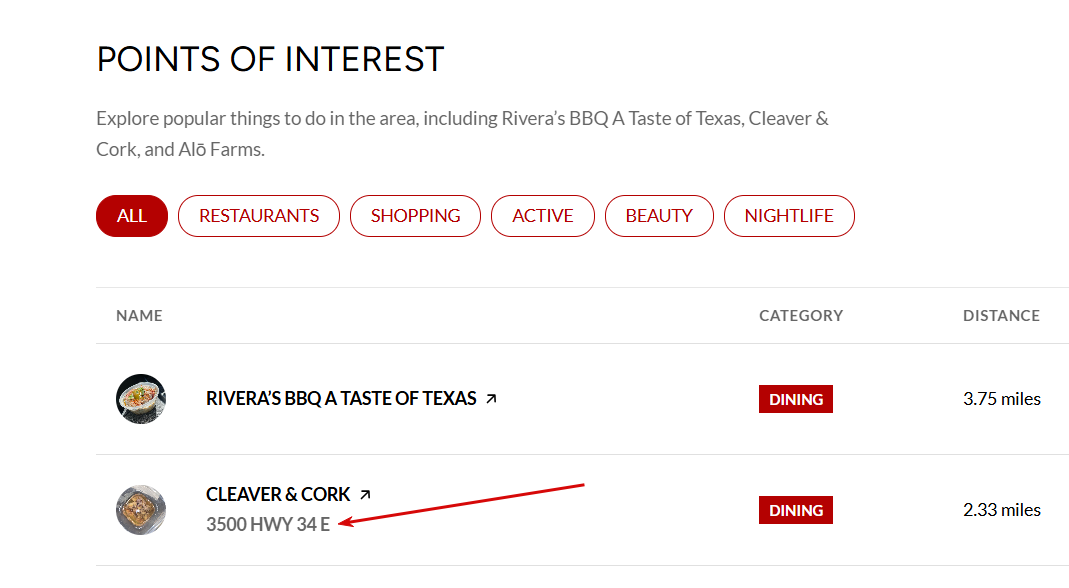Click the Rivera's BBQ food thumbnail
Screen dimensions: 1069x588
pos(141,399)
